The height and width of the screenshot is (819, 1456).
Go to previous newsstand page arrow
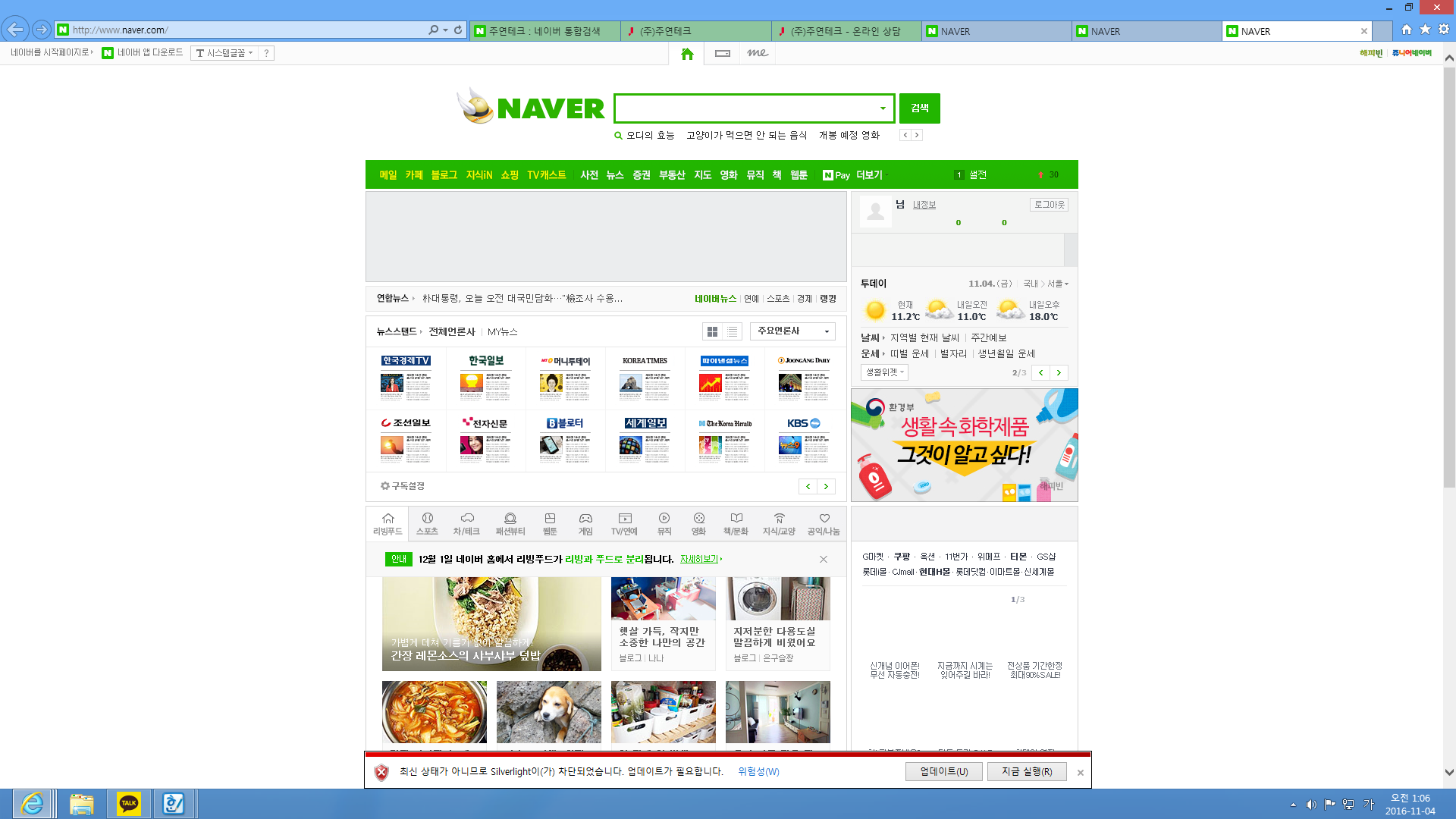point(808,486)
